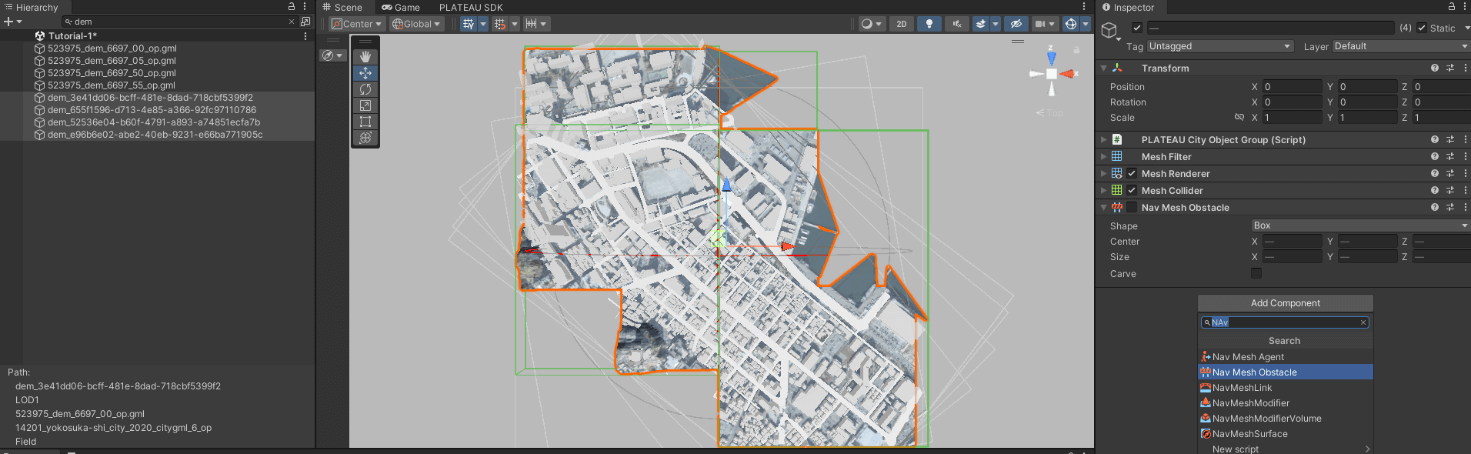Screen dimensions: 1471x454
Task: Toggle hidden objects visibility in scene
Action: tap(1016, 24)
